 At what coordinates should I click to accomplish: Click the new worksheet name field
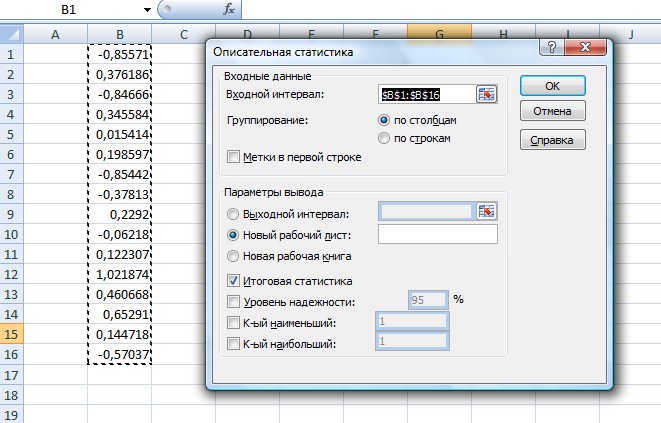438,234
